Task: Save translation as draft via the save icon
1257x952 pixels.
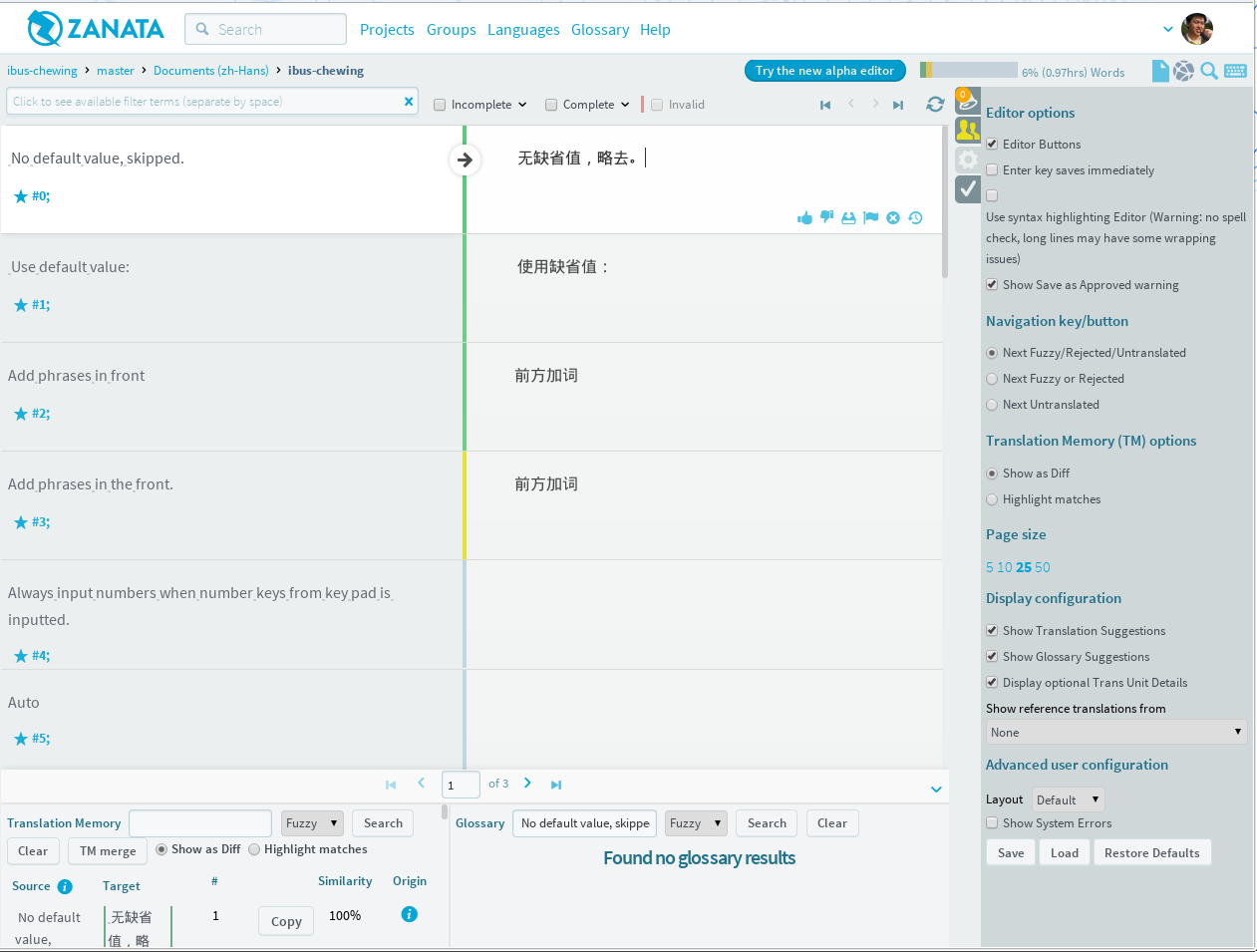Action: 848,217
